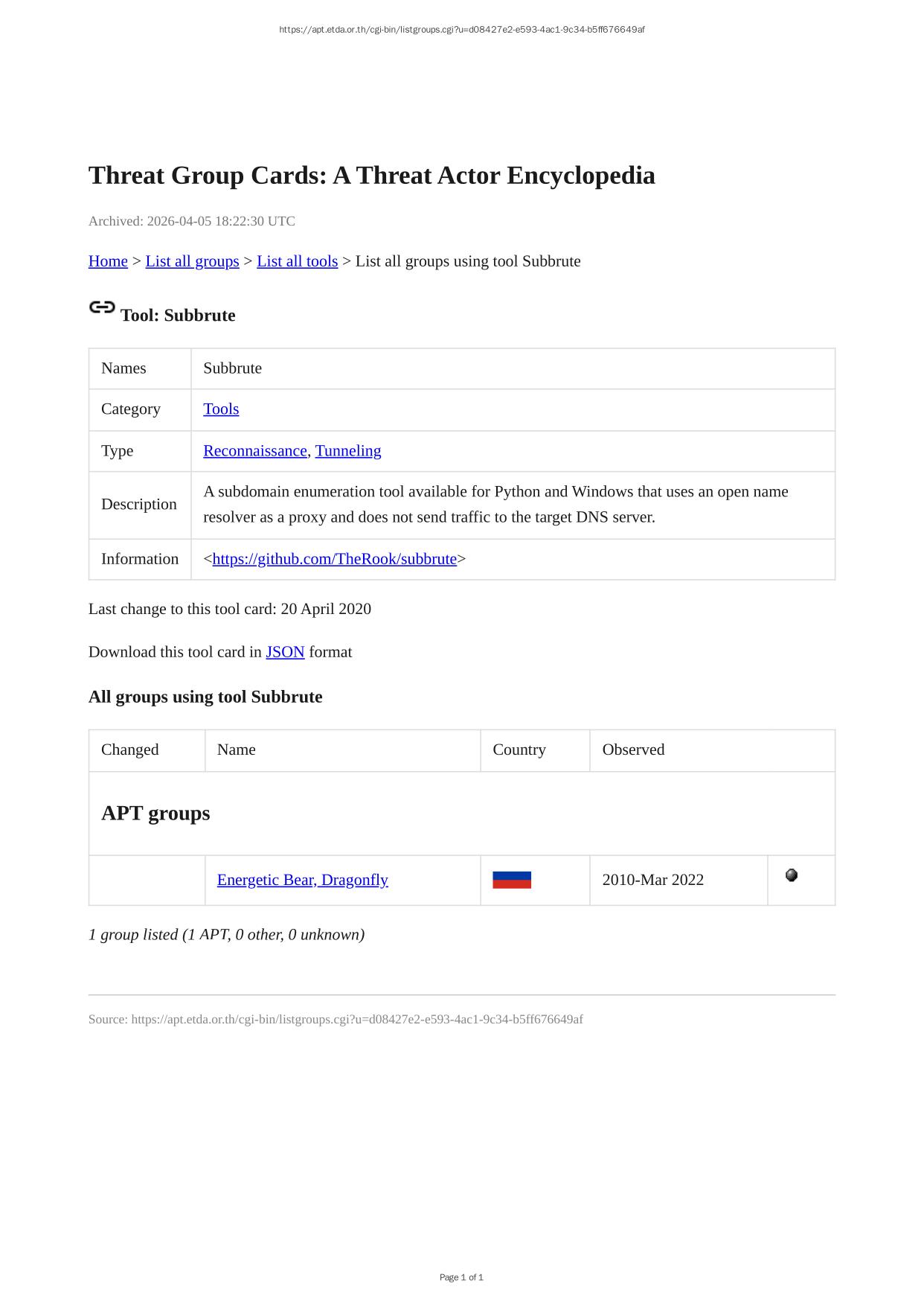Select the Reconnaissance type link
924x1307 pixels.
point(254,451)
